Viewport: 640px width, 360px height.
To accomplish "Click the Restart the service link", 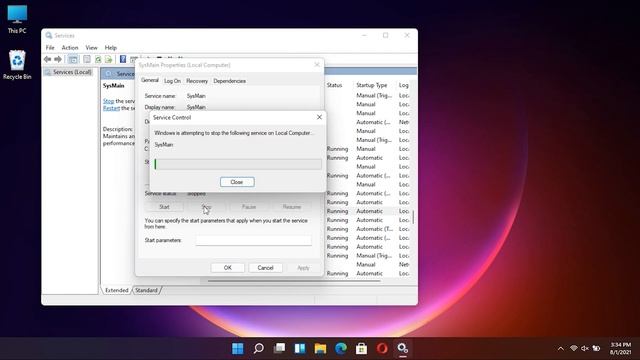I will pos(111,108).
